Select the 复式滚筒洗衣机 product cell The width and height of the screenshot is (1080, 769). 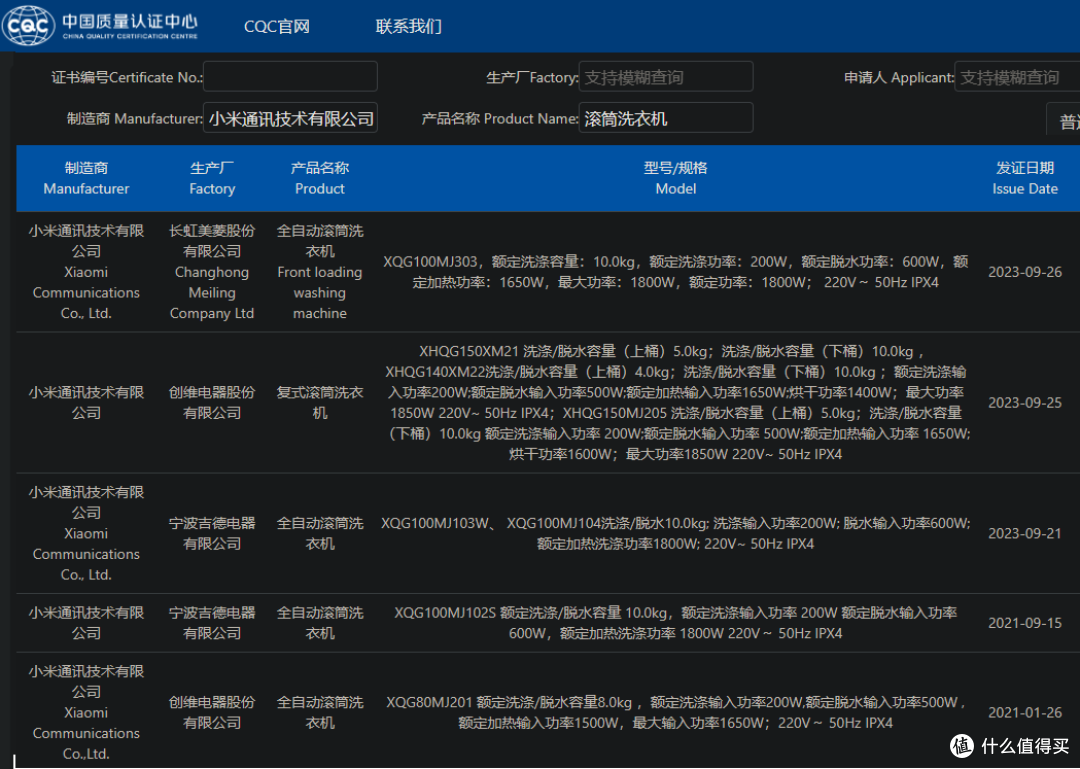click(320, 402)
